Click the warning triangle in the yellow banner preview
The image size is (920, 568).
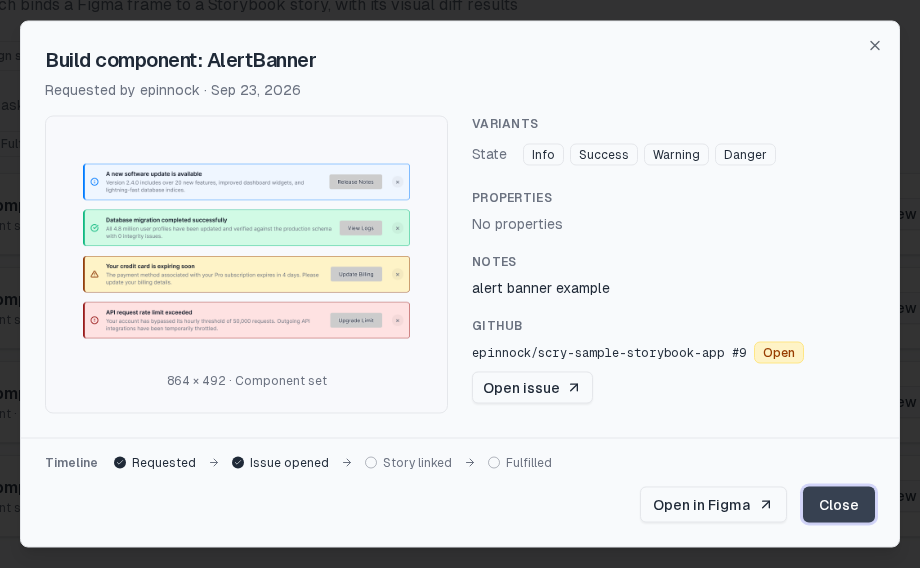94,274
